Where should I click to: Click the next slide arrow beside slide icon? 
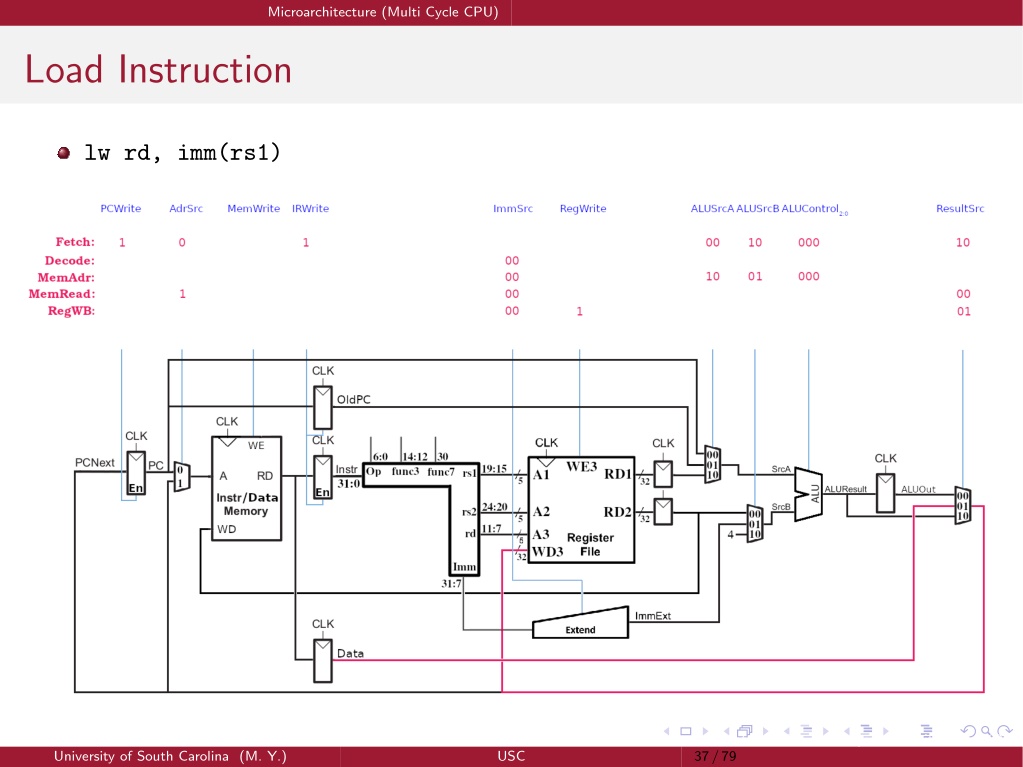pyautogui.click(x=705, y=731)
